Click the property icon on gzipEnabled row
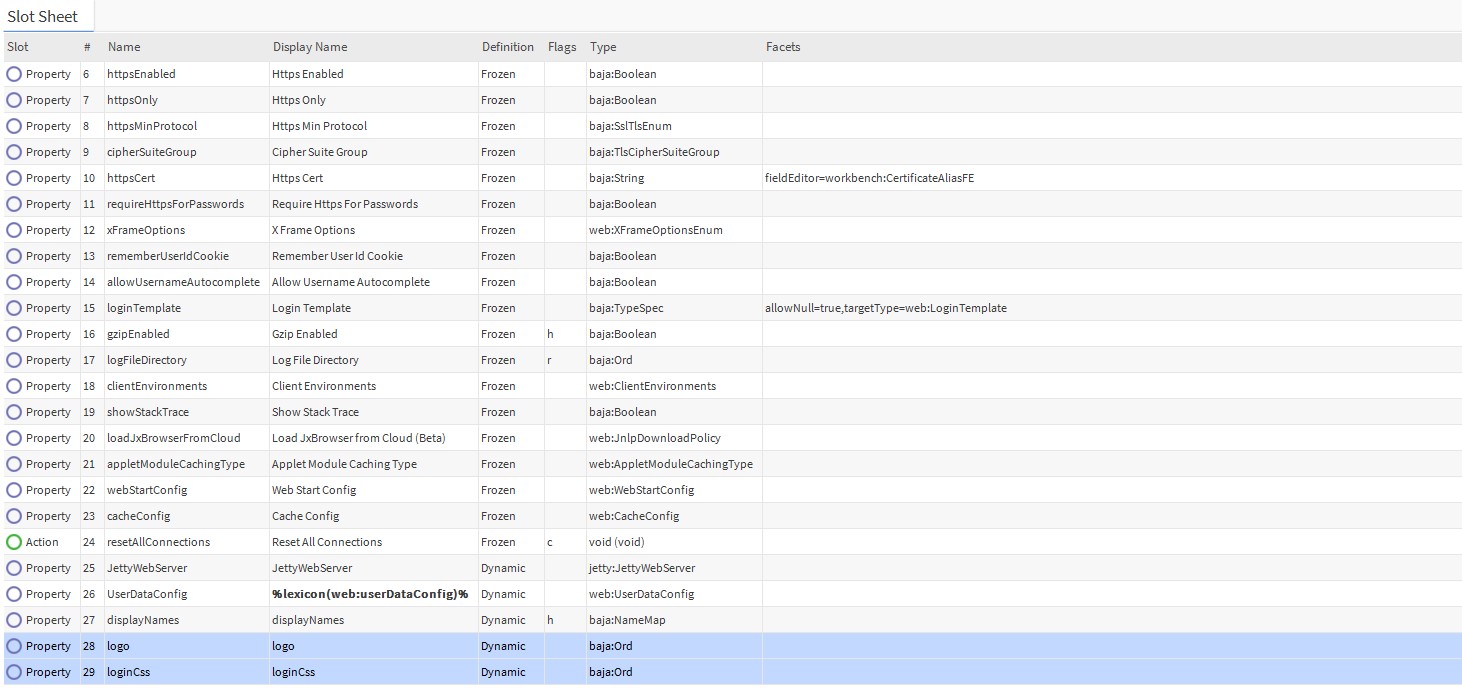1462x689 pixels. (14, 334)
